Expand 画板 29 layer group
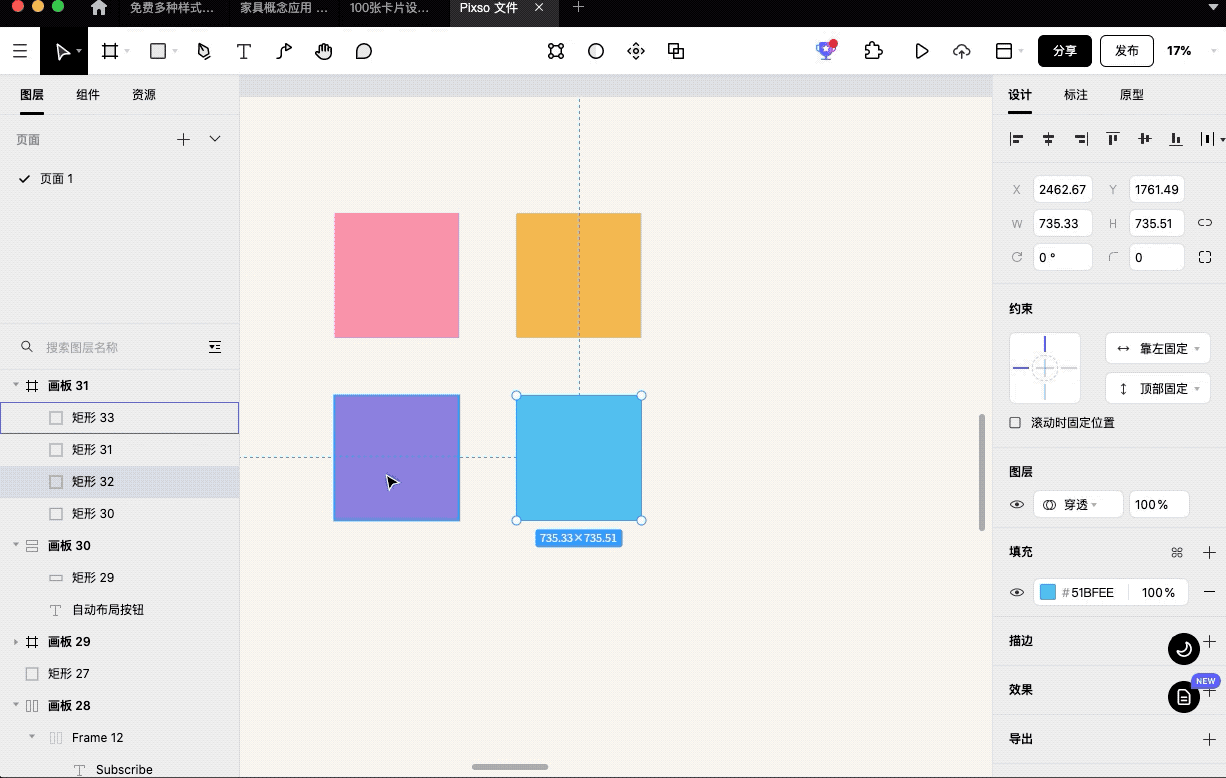Screen dimensions: 1226x778 click(16, 641)
